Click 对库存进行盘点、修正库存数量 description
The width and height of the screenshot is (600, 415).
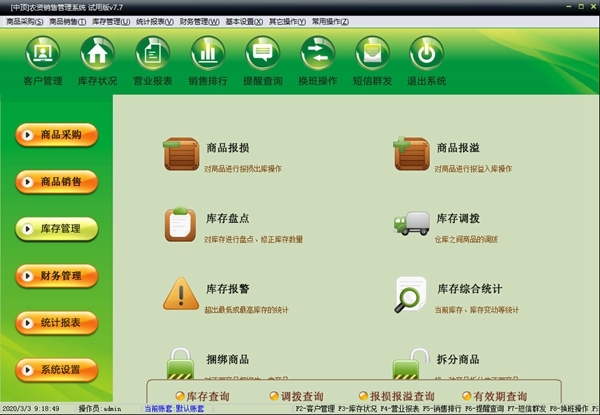point(253,239)
